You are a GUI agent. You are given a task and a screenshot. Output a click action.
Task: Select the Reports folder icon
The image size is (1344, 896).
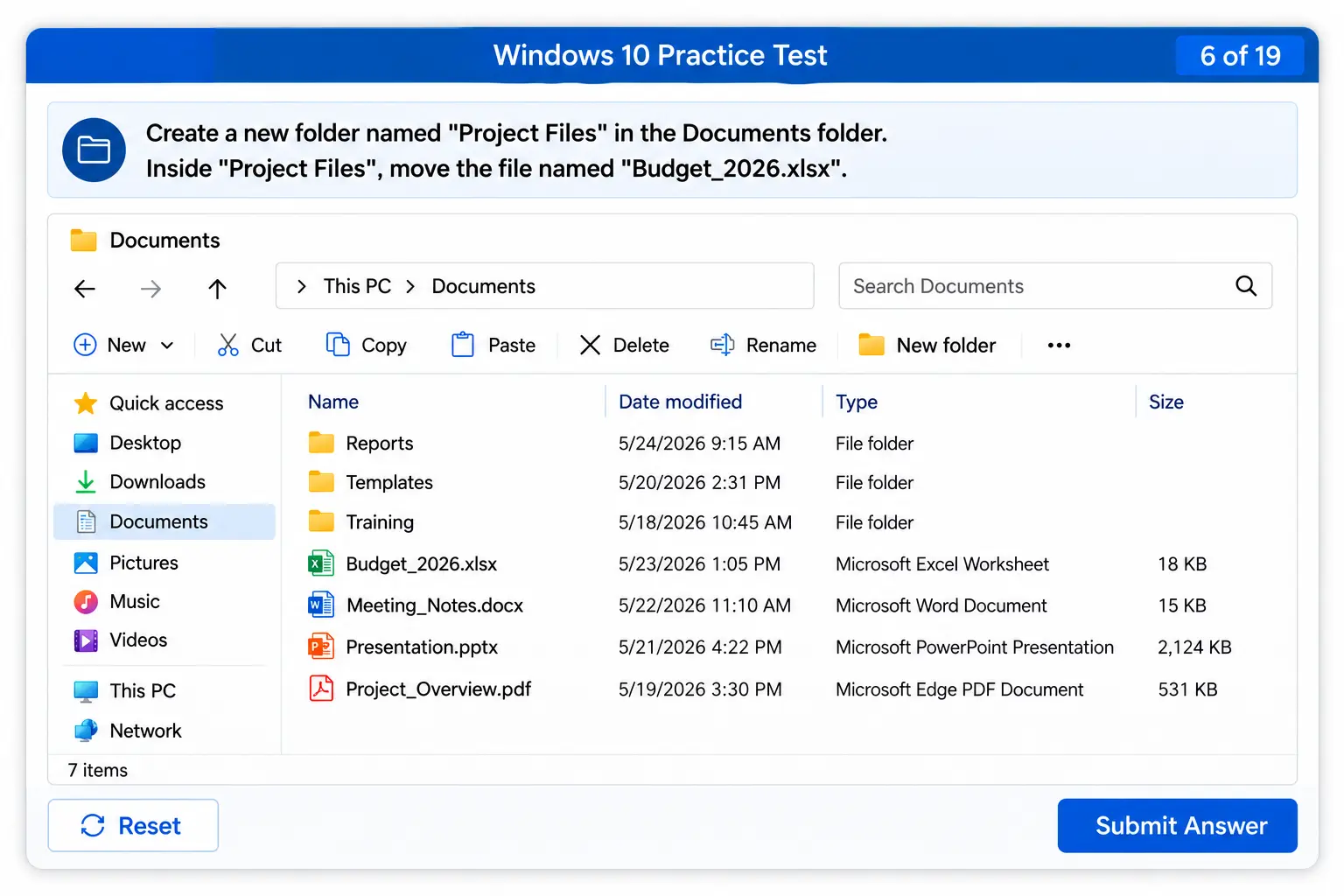click(321, 443)
